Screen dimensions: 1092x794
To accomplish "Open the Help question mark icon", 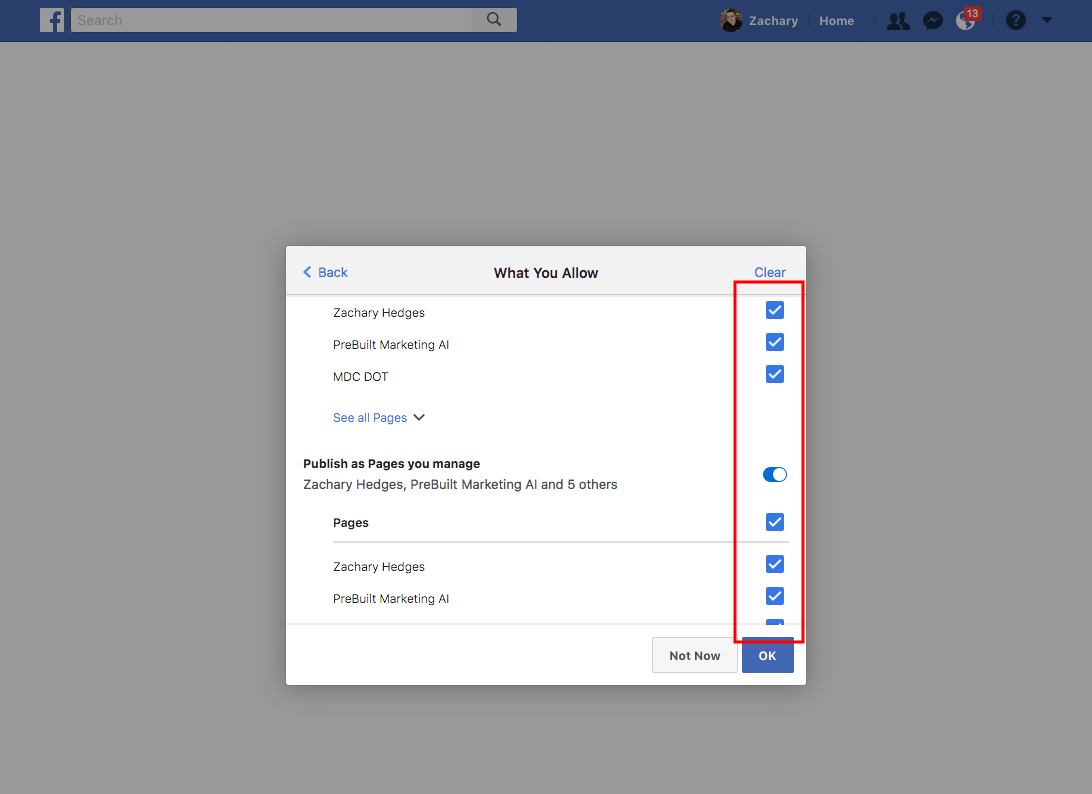I will (x=1015, y=20).
